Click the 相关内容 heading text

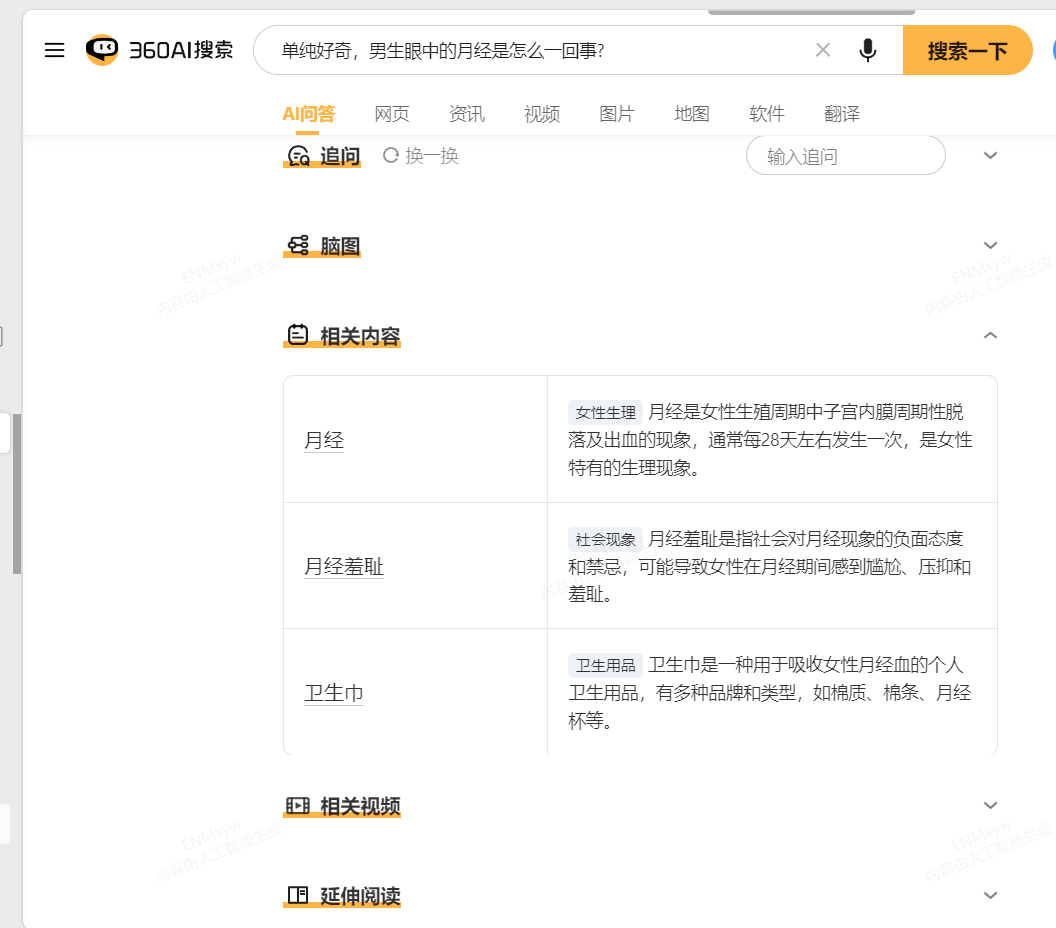click(360, 335)
